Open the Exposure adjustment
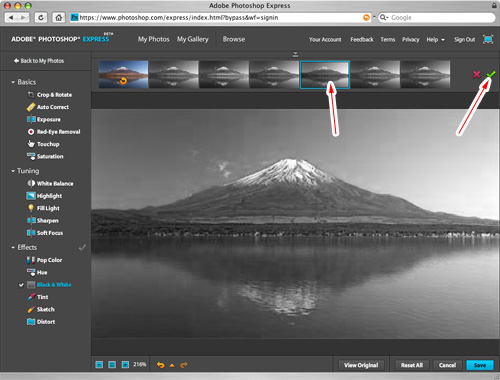This screenshot has height=380, width=500. click(44, 119)
